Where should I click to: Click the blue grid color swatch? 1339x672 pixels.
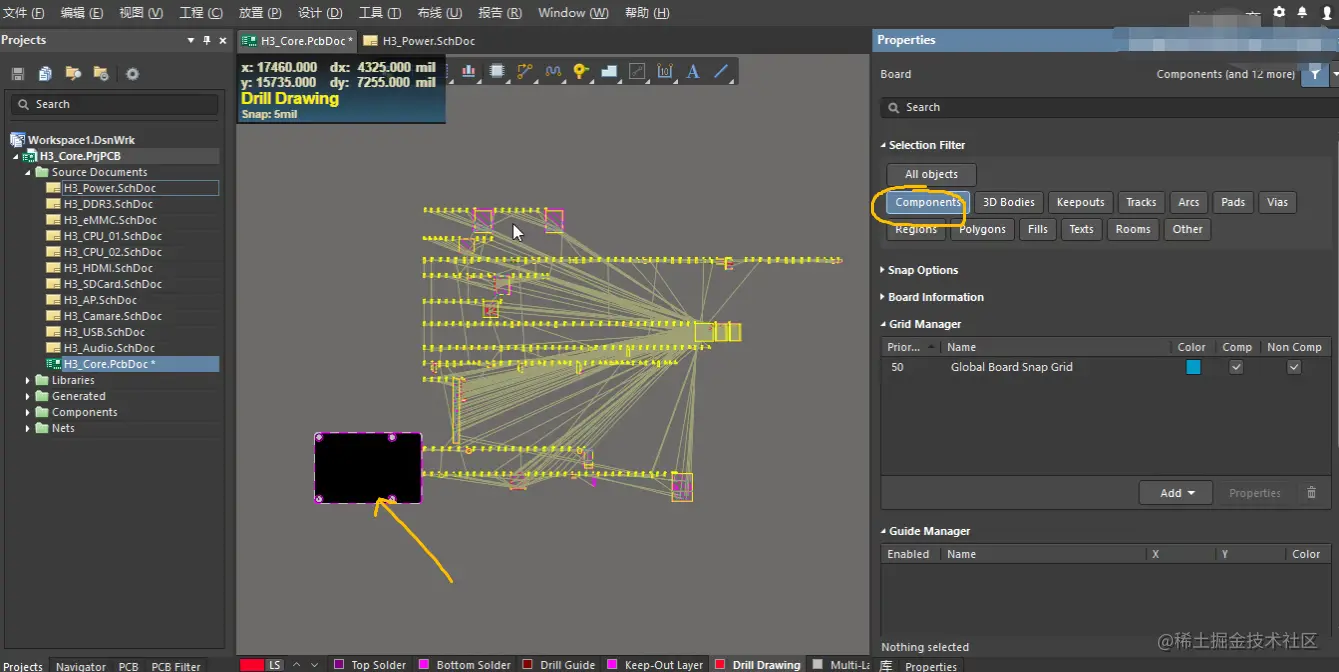pos(1193,367)
